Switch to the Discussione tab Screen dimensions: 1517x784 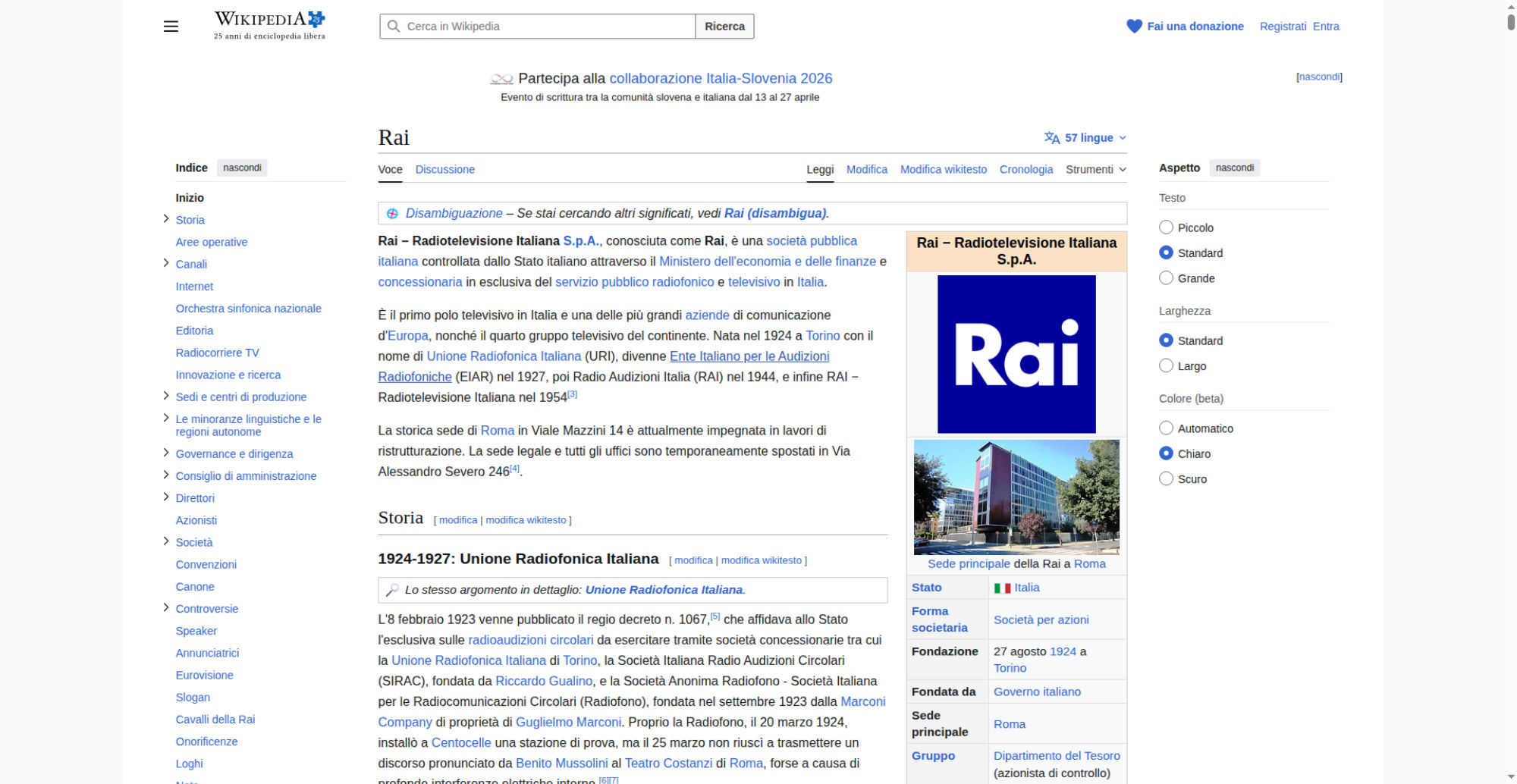click(x=444, y=170)
